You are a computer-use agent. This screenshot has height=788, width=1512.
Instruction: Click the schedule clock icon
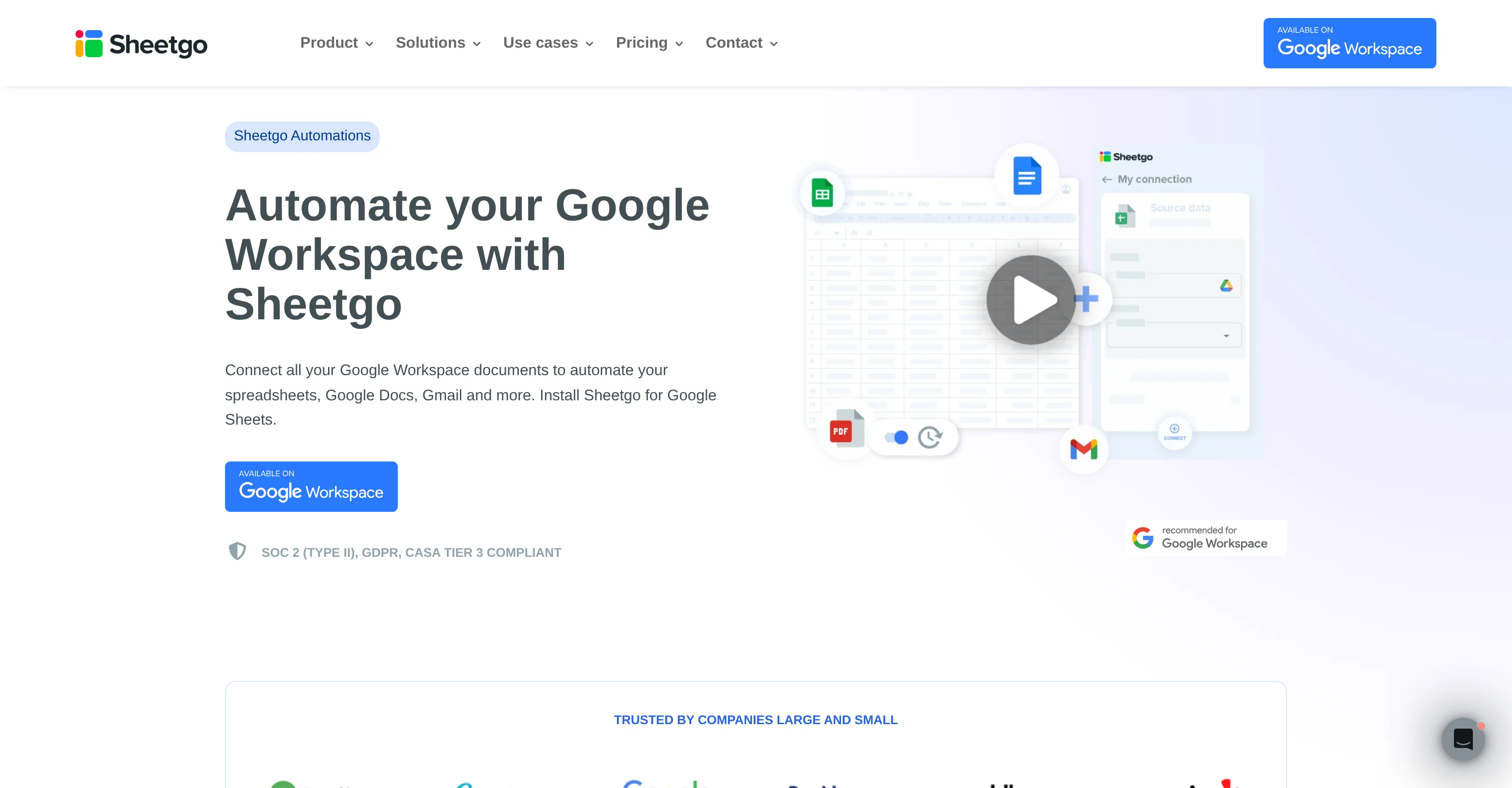[x=930, y=437]
